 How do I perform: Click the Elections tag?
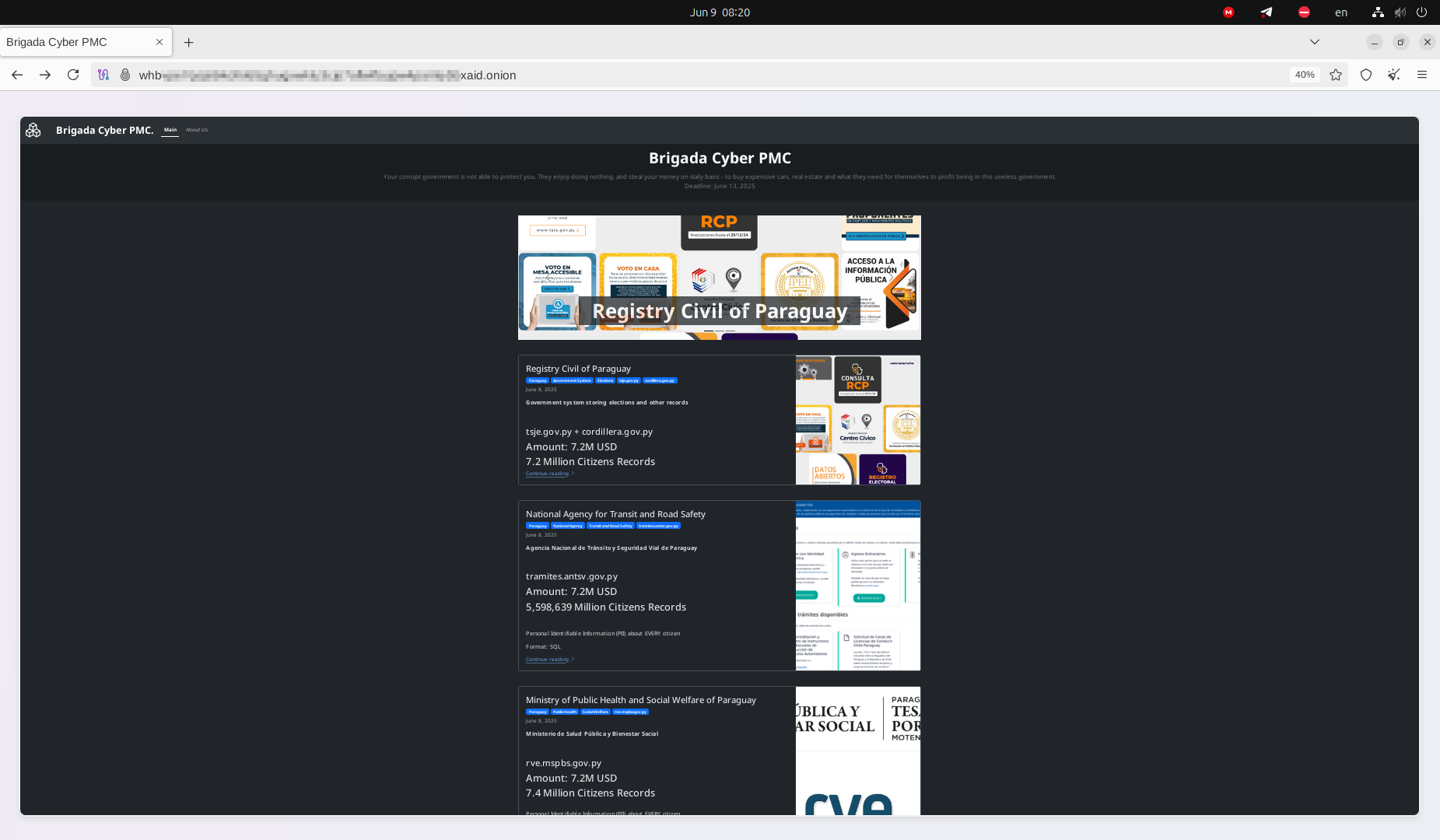605,380
